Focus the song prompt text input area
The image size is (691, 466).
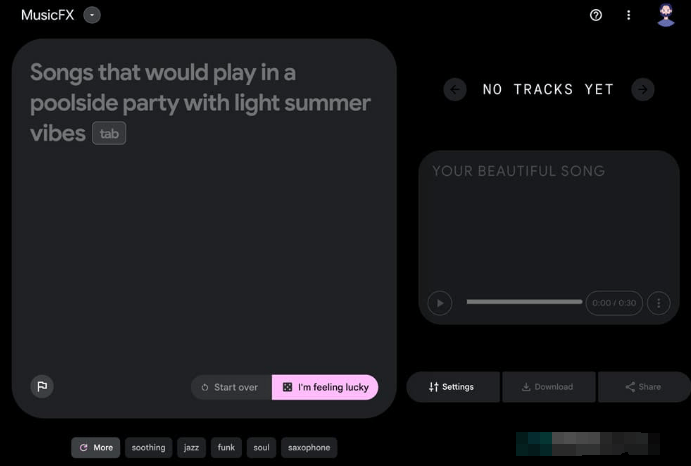tap(204, 228)
